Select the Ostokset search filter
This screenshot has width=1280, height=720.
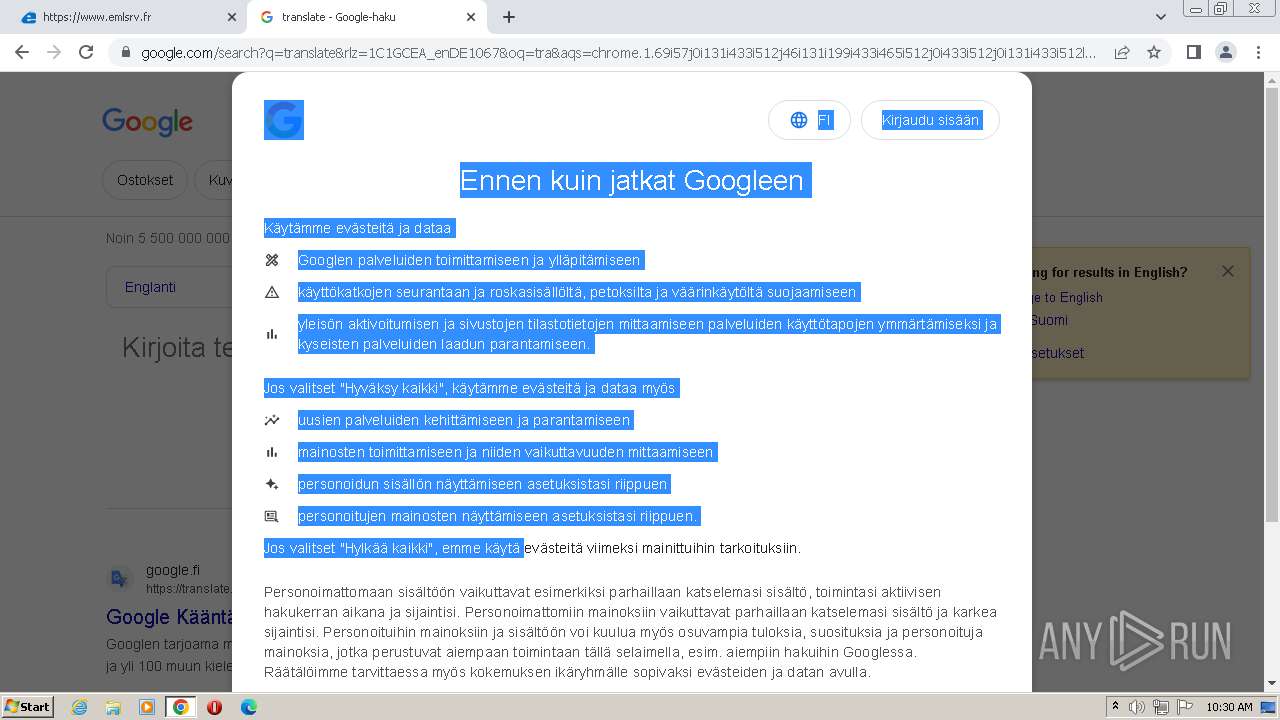[145, 180]
